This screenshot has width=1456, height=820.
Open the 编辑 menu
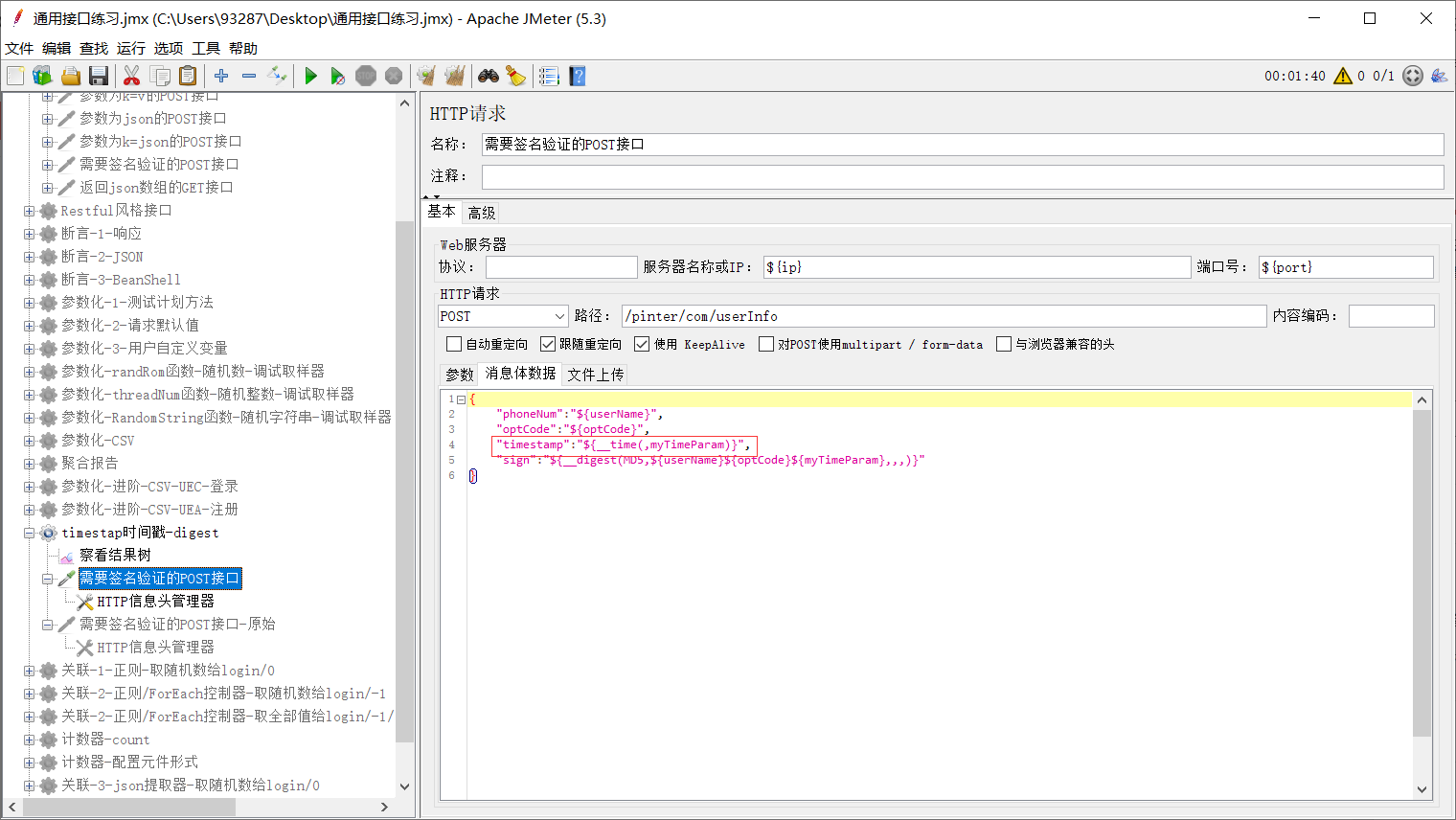point(57,48)
